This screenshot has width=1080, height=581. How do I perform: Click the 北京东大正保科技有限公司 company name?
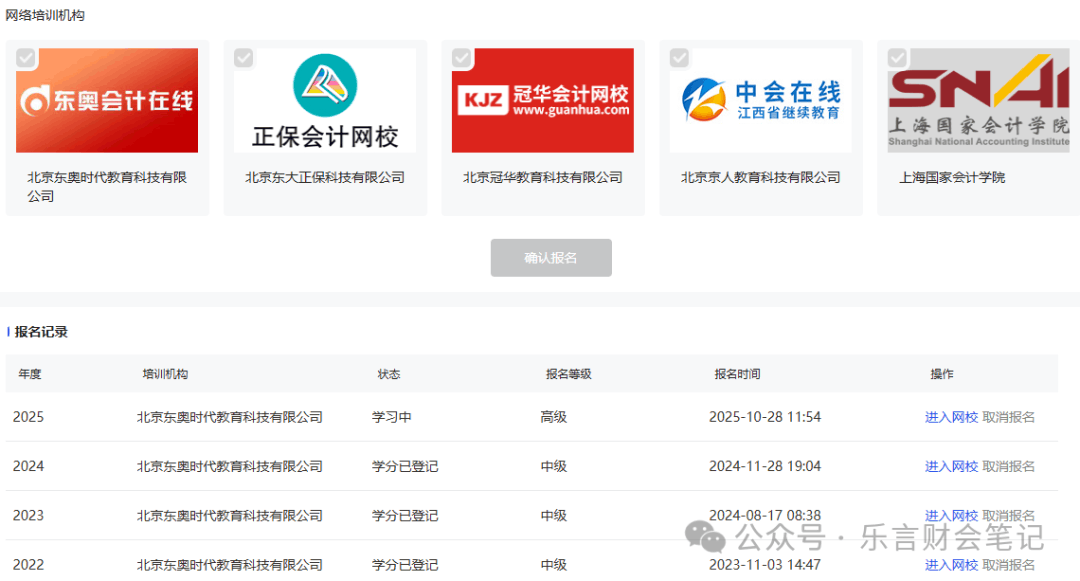[x=325, y=178]
